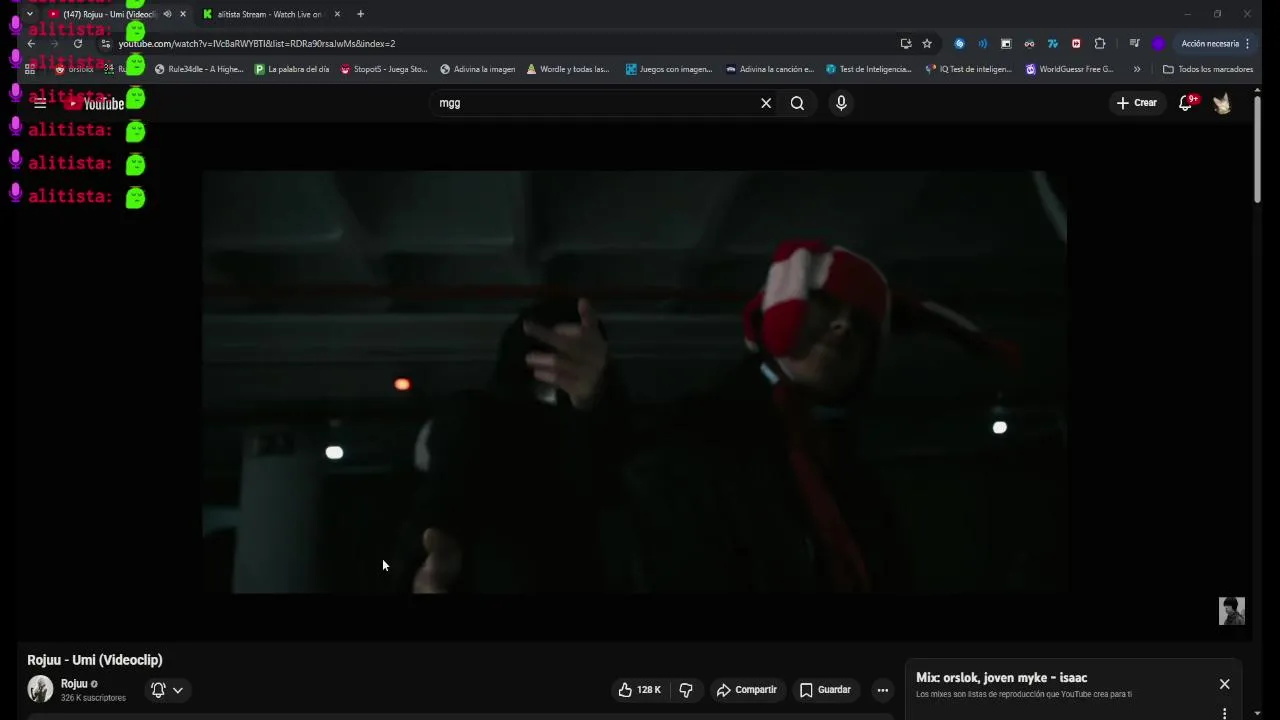Open WorldGuessr Free bookmark

(1069, 69)
